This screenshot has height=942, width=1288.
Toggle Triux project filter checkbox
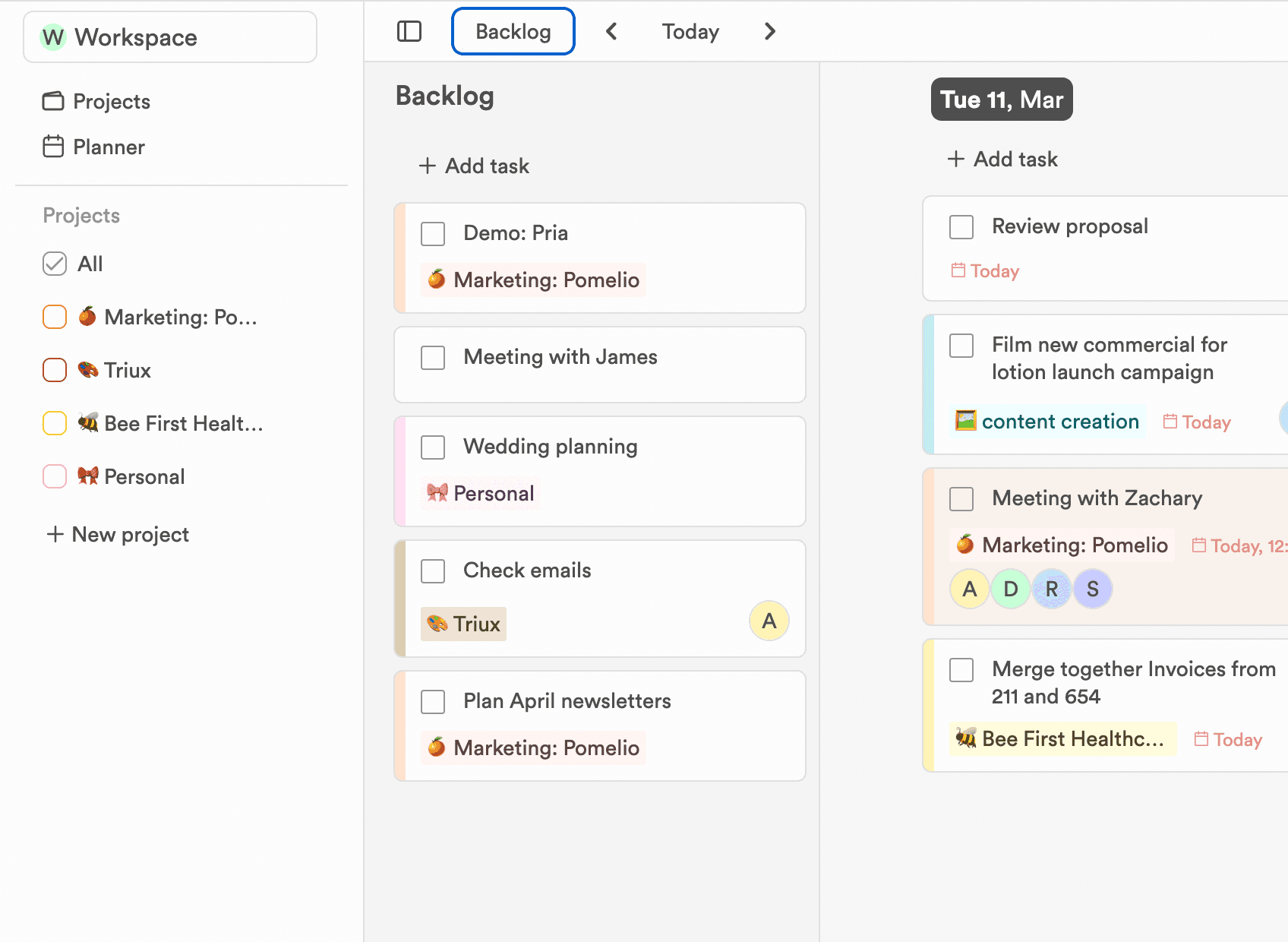55,370
